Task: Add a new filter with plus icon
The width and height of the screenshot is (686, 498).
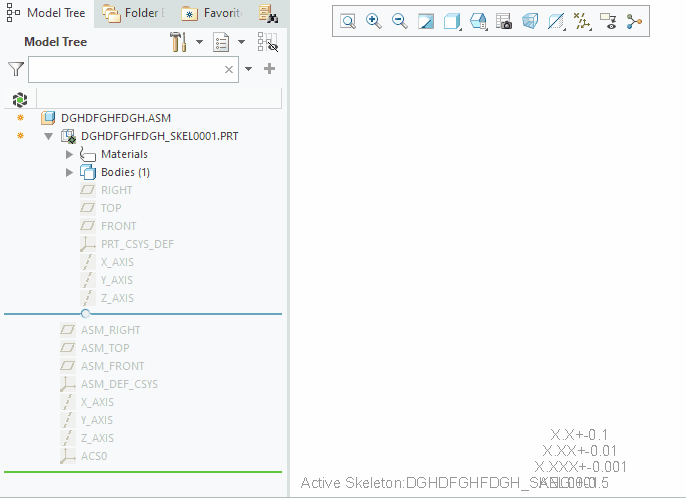Action: pos(270,69)
